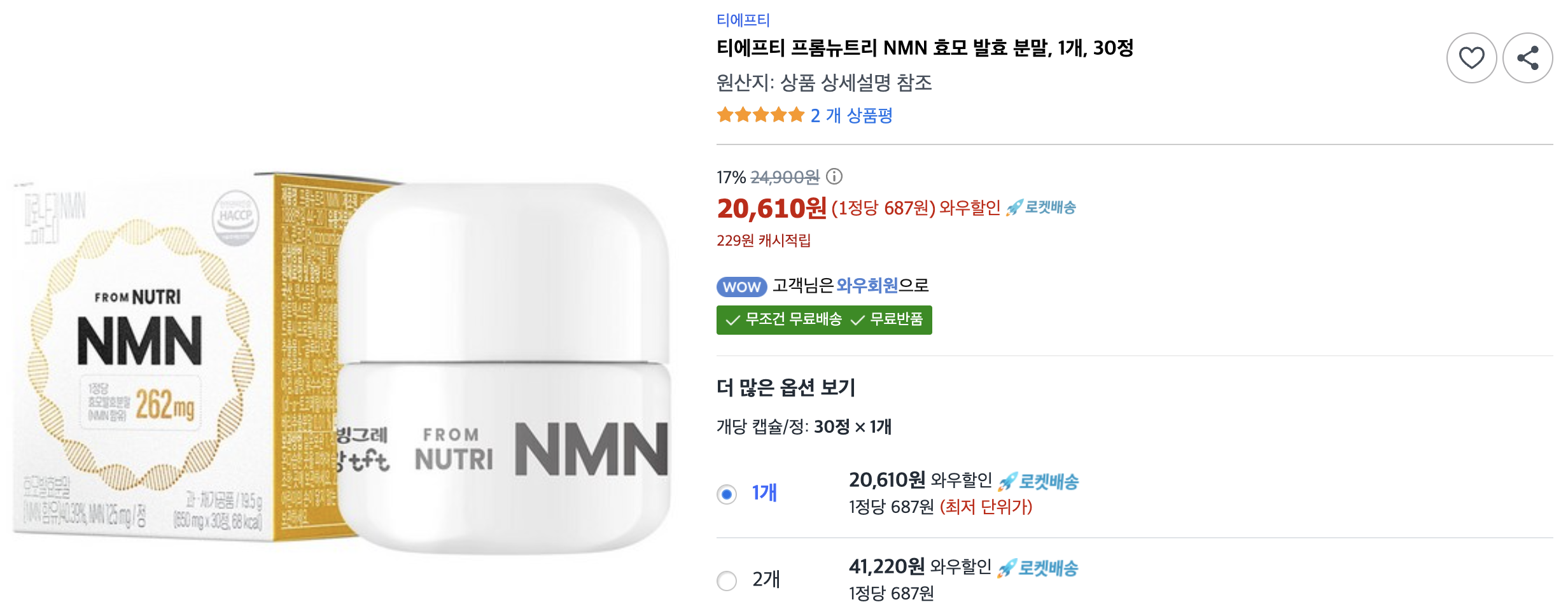
Task: Toggle the wishlist heart
Action: pos(1472,57)
